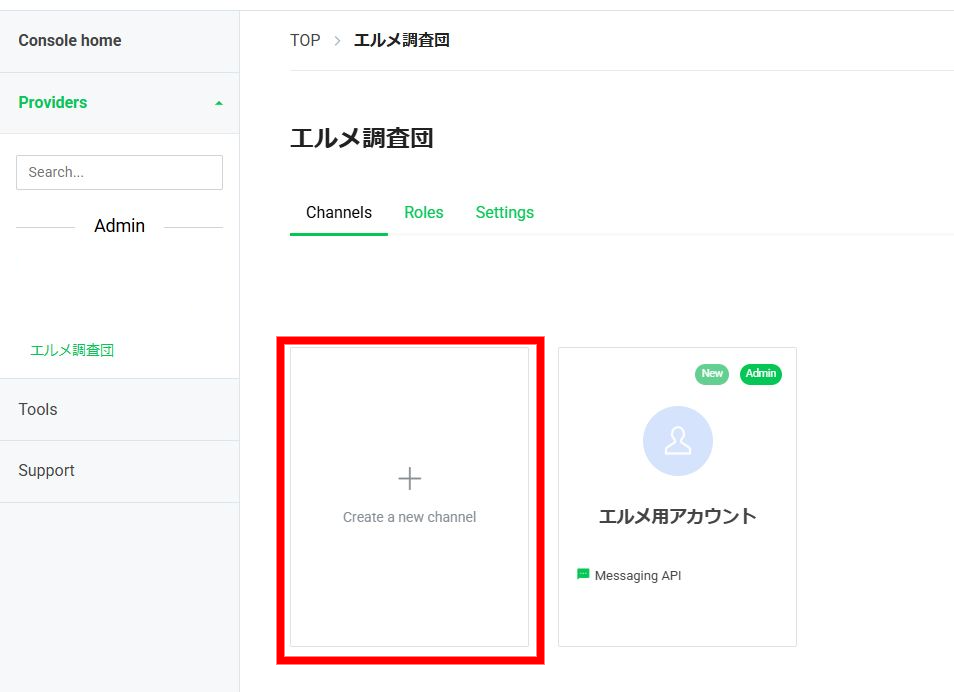Select エルメ調査団 provider in the sidebar list
The width and height of the screenshot is (954, 692).
(x=72, y=350)
